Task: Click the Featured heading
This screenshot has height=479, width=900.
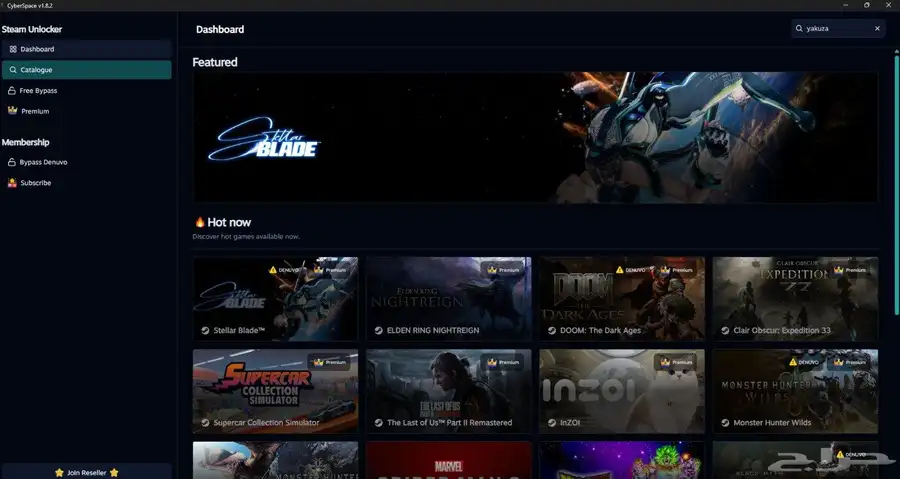Action: (215, 62)
